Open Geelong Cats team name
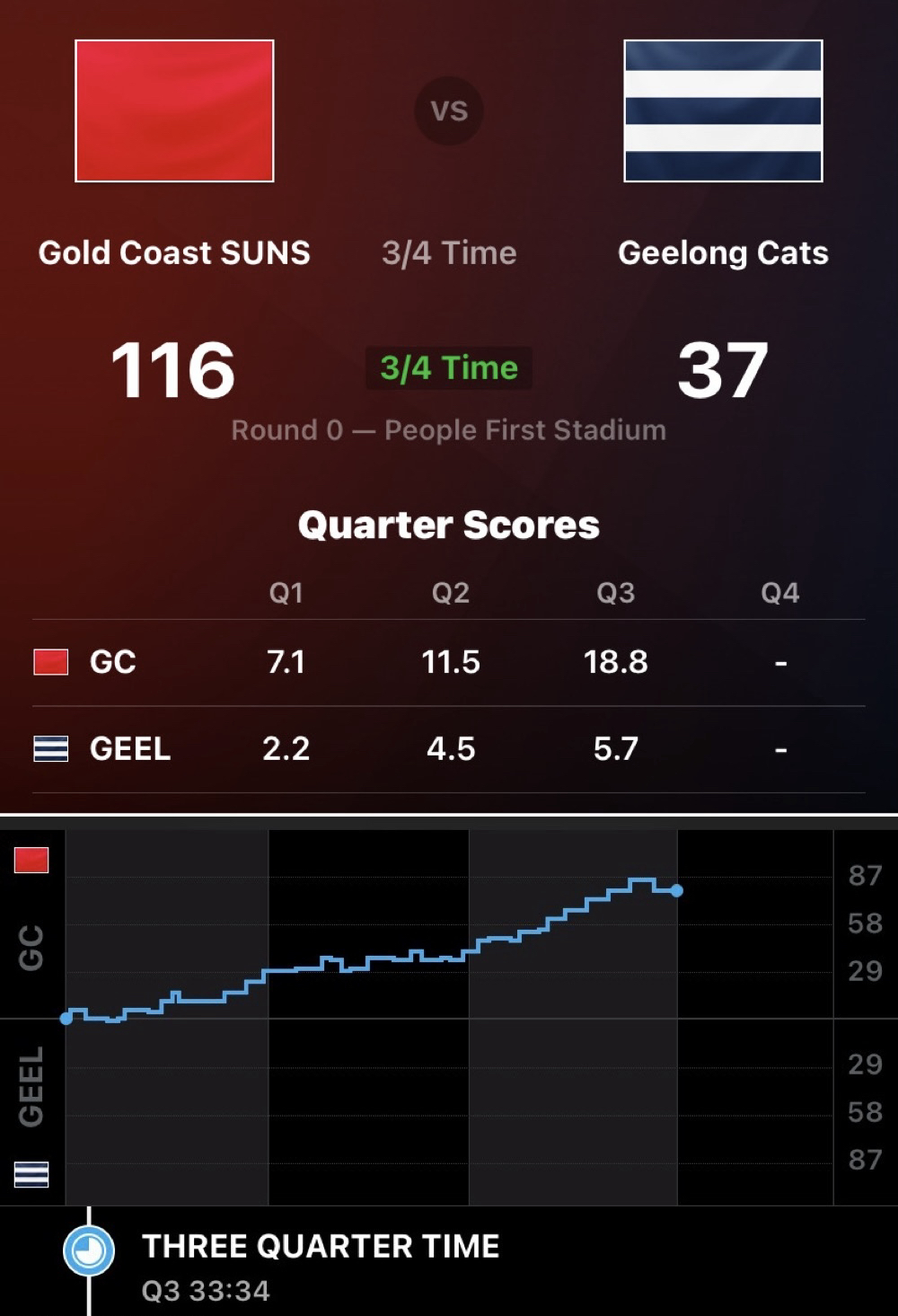This screenshot has height=1316, width=898. coord(723,252)
